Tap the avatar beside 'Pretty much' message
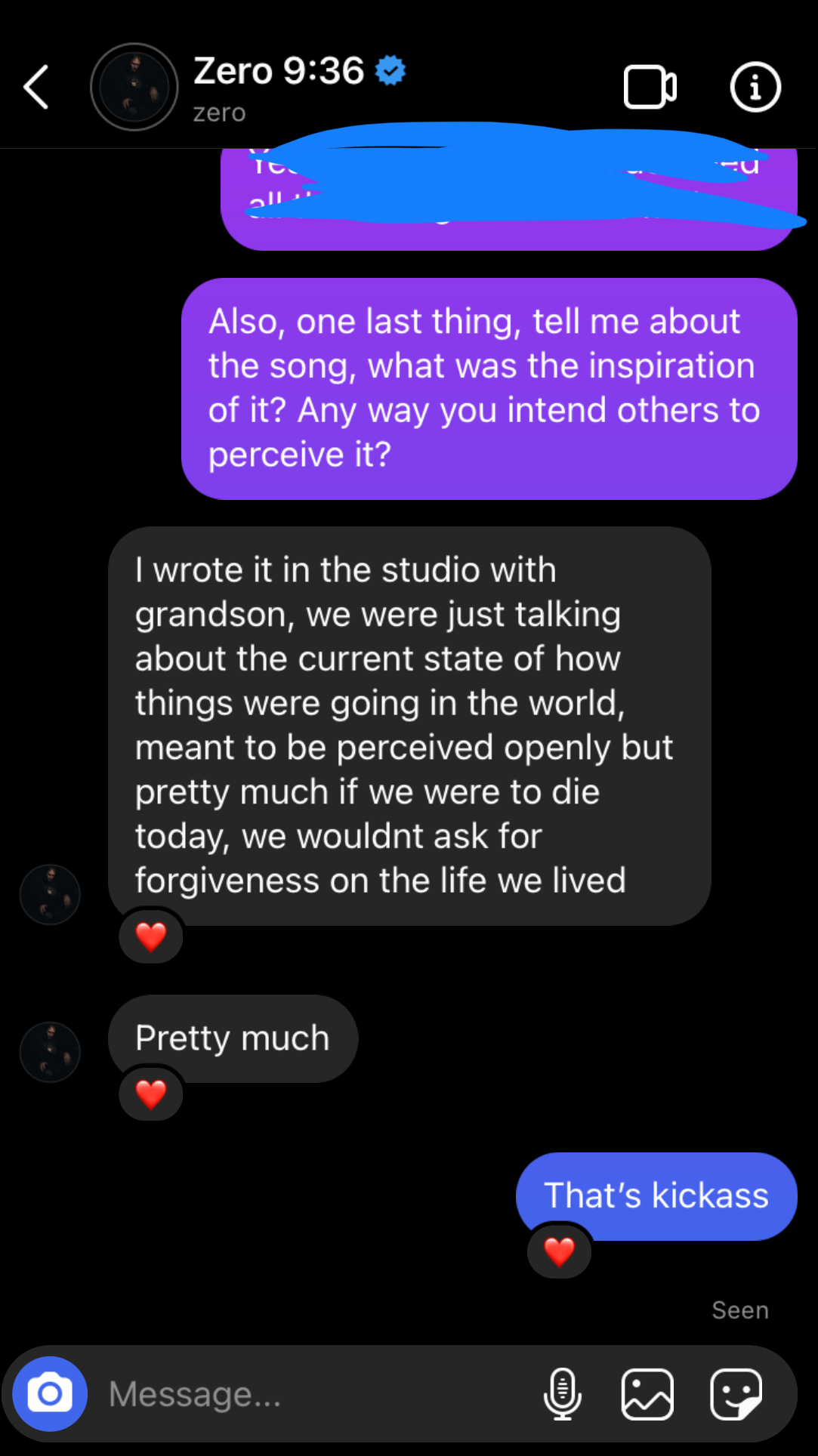The image size is (818, 1456). [50, 1052]
